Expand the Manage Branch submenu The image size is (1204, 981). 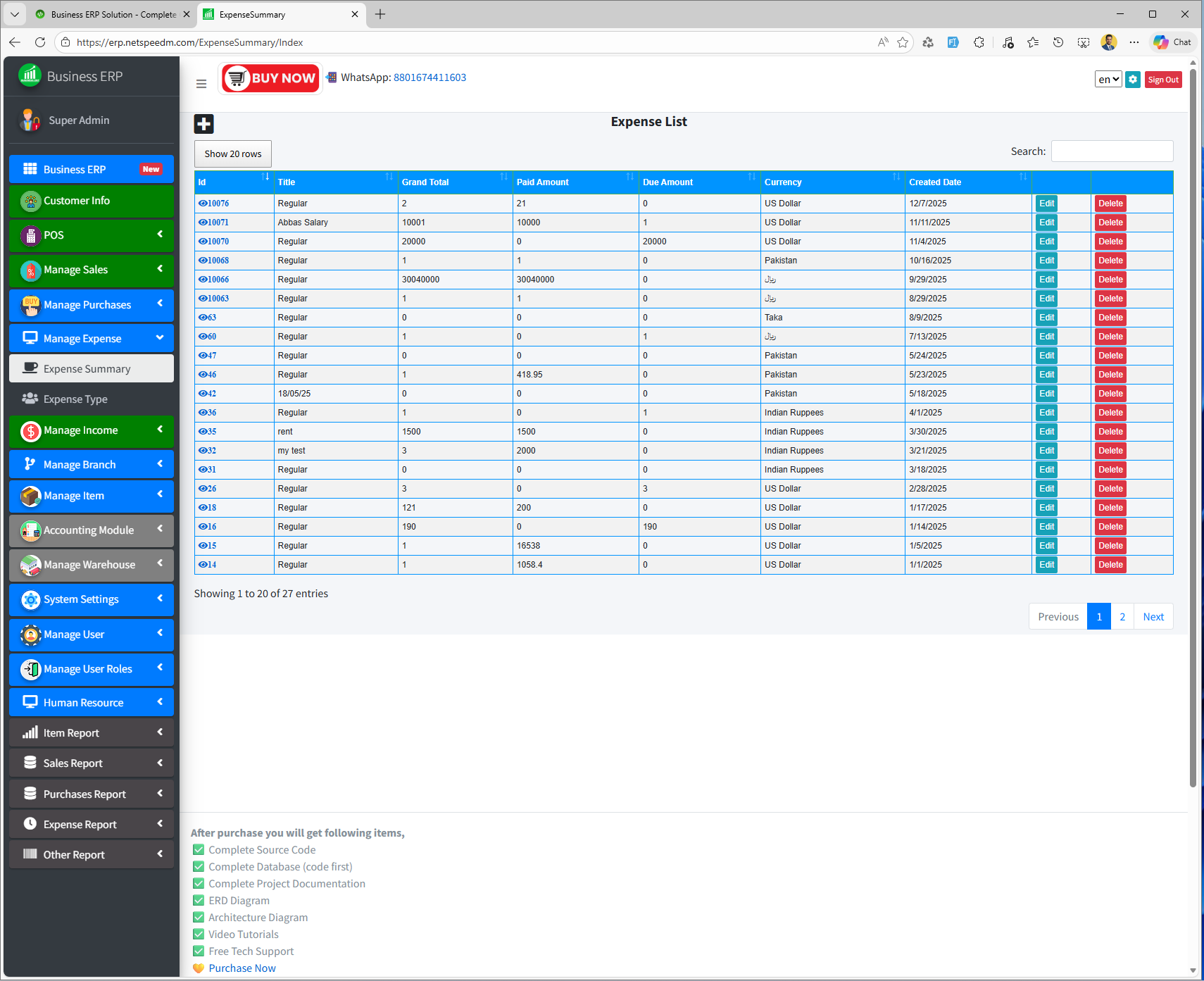point(92,464)
